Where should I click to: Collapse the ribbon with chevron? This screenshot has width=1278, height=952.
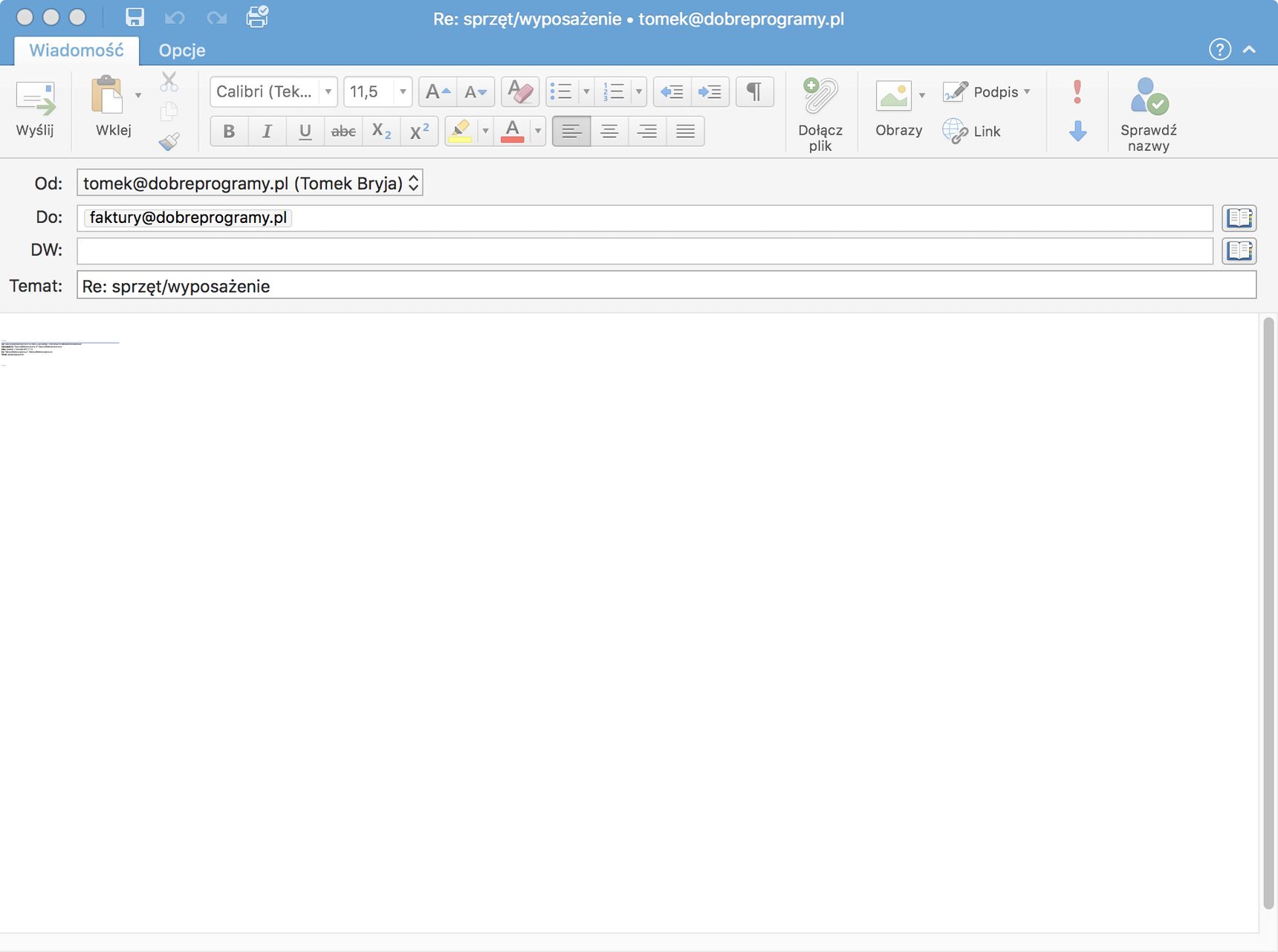point(1249,50)
